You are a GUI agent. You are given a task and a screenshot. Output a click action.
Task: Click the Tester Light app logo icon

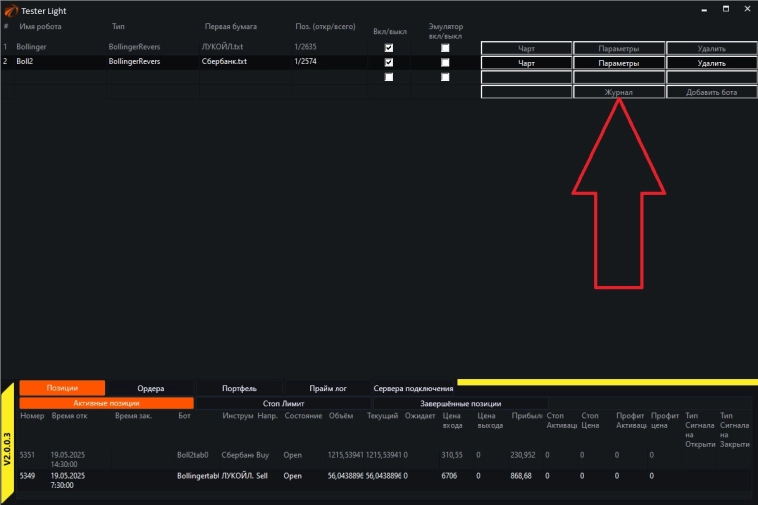[11, 10]
